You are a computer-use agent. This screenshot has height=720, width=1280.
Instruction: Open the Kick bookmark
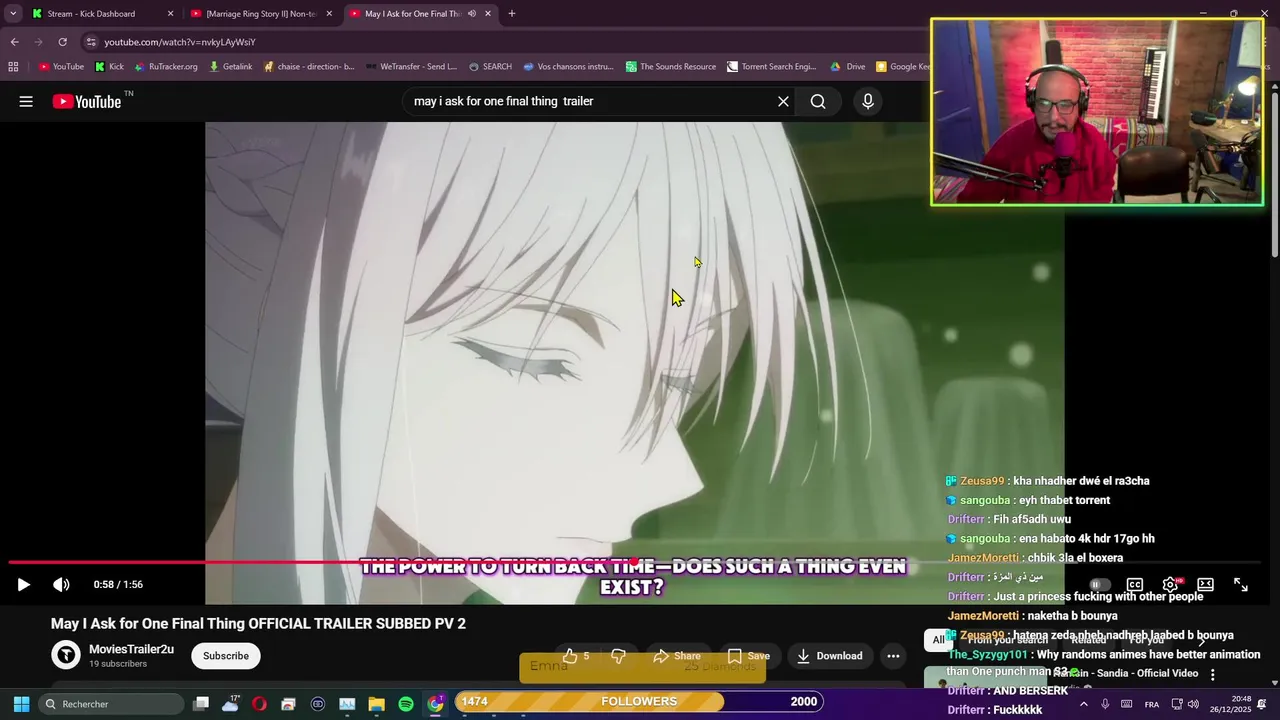pyautogui.click(x=109, y=67)
